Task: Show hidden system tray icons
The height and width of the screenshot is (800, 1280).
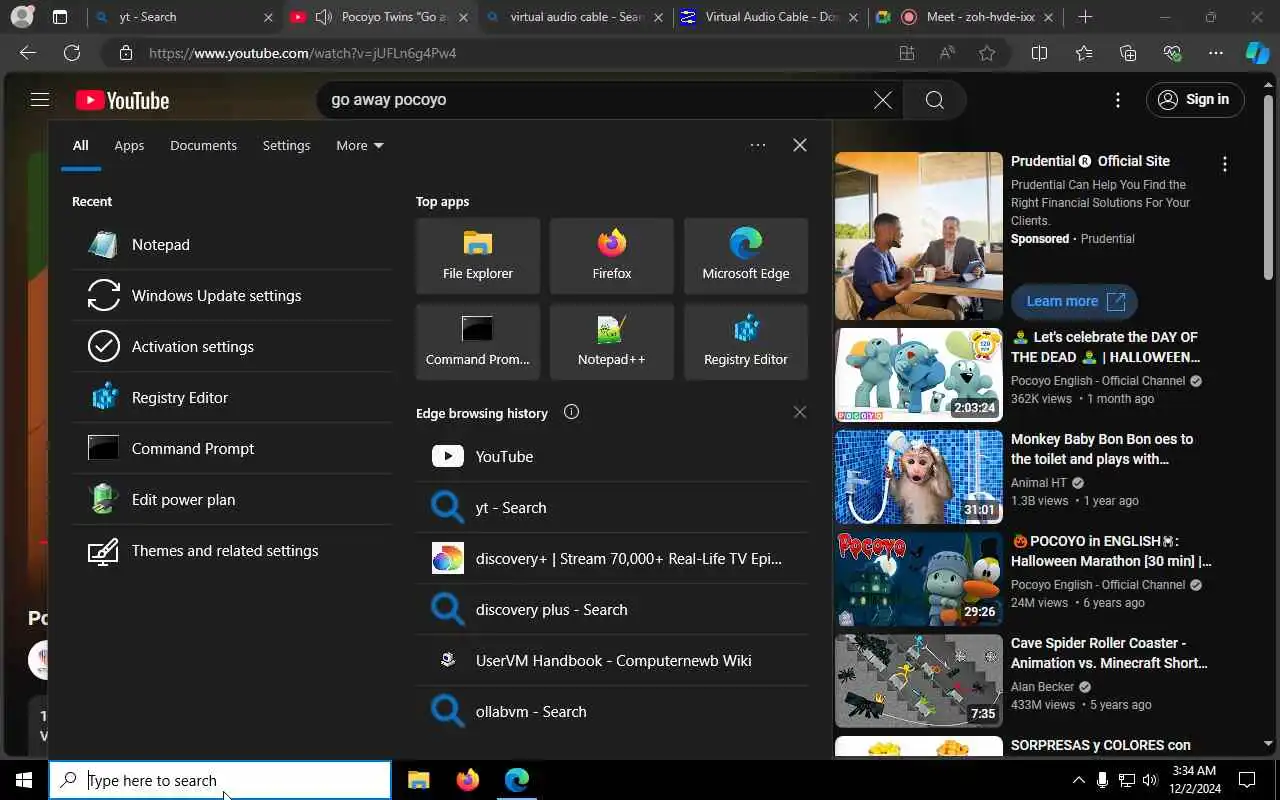Action: 1078,780
